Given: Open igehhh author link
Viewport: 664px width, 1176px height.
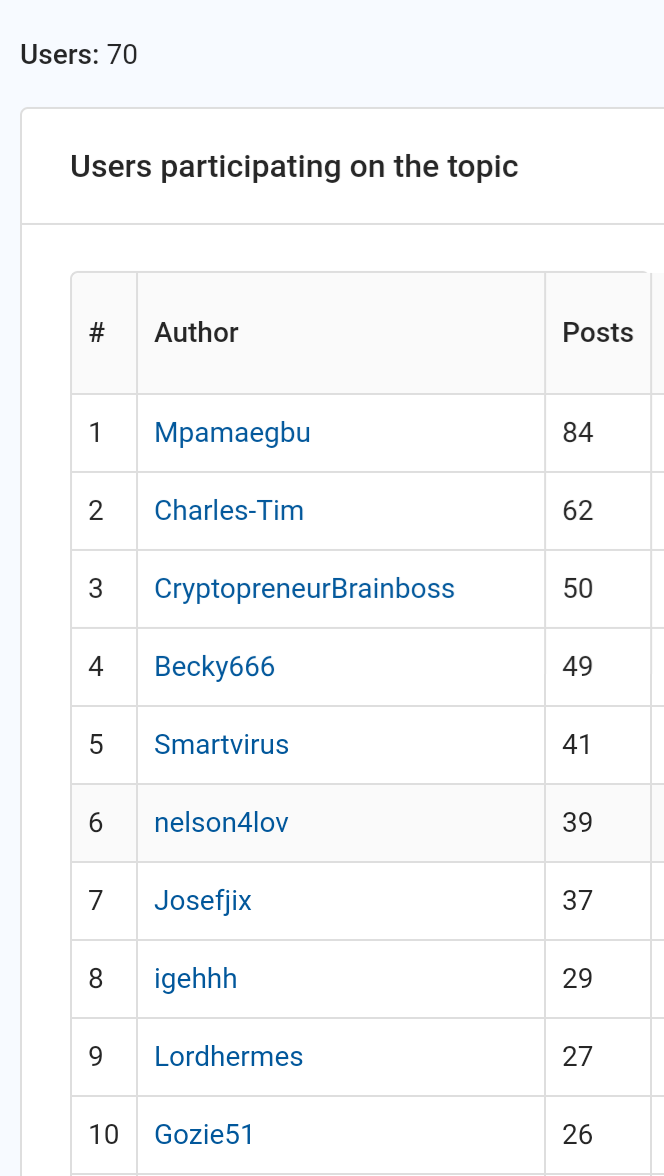Looking at the screenshot, I should click(x=195, y=979).
